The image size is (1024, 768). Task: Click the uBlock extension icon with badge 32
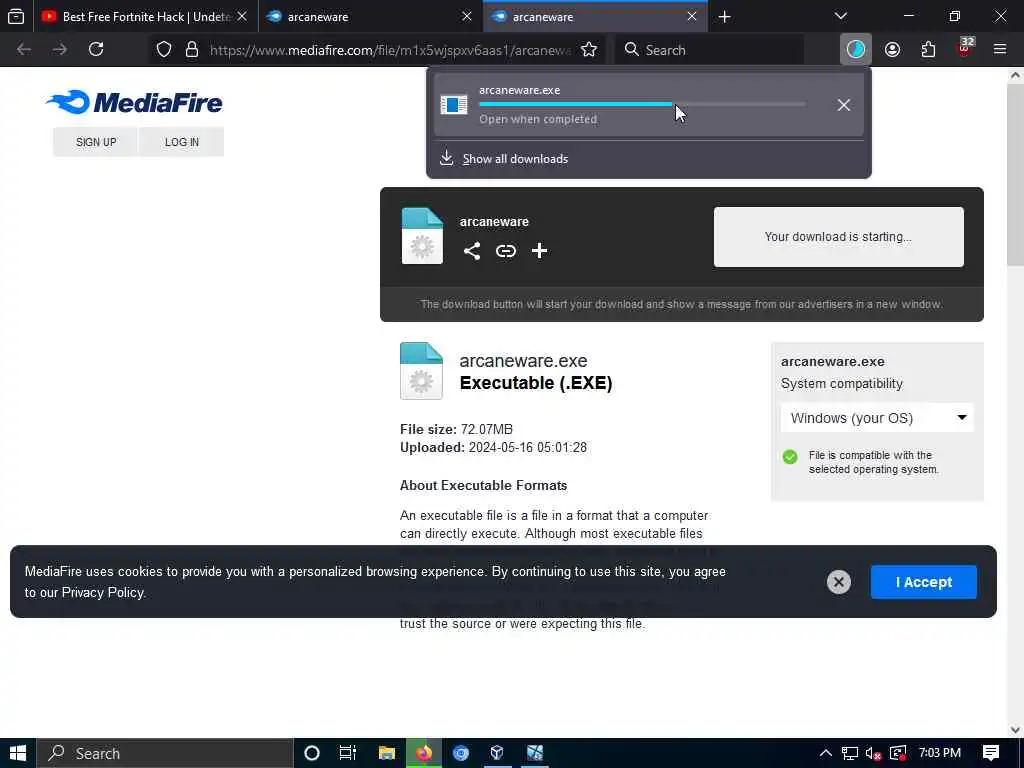[x=965, y=49]
